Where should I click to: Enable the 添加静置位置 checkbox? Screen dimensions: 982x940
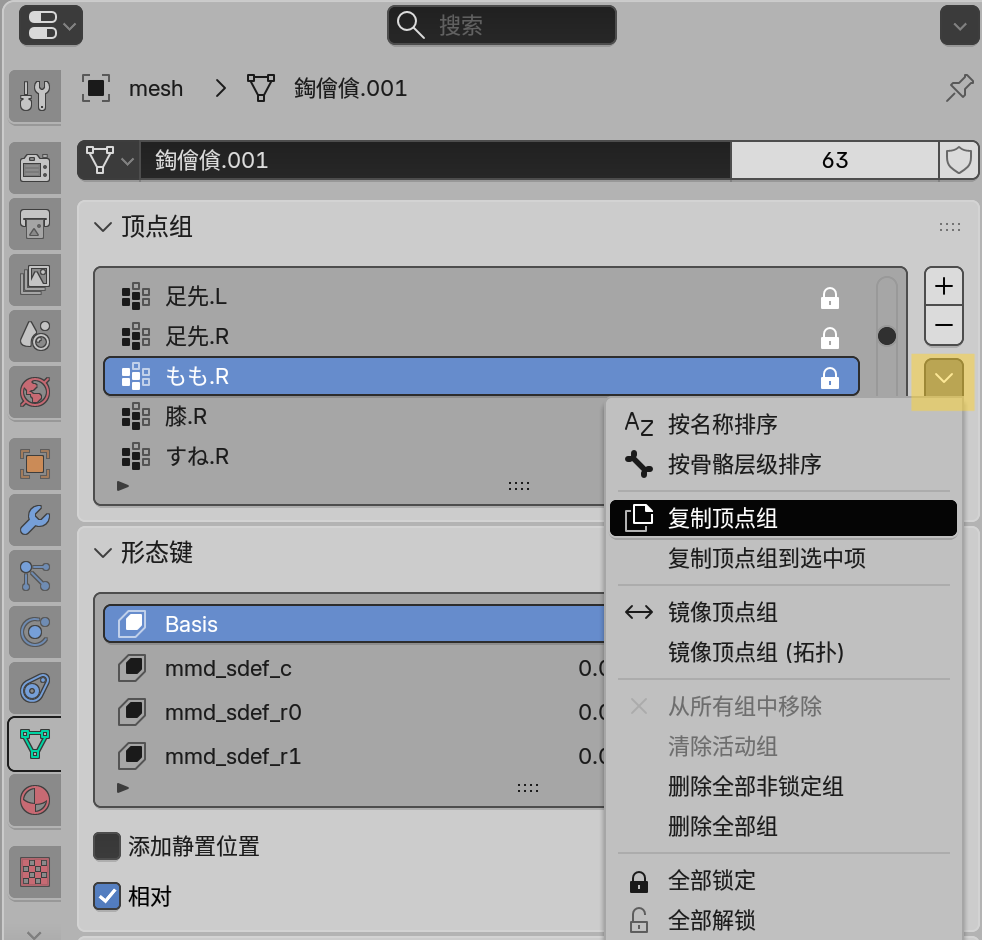[107, 847]
